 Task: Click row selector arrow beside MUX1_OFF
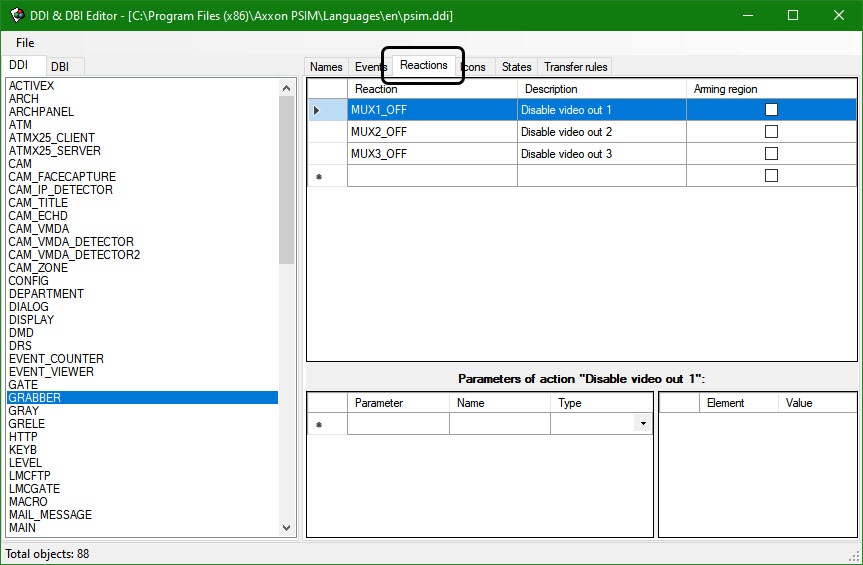point(317,110)
